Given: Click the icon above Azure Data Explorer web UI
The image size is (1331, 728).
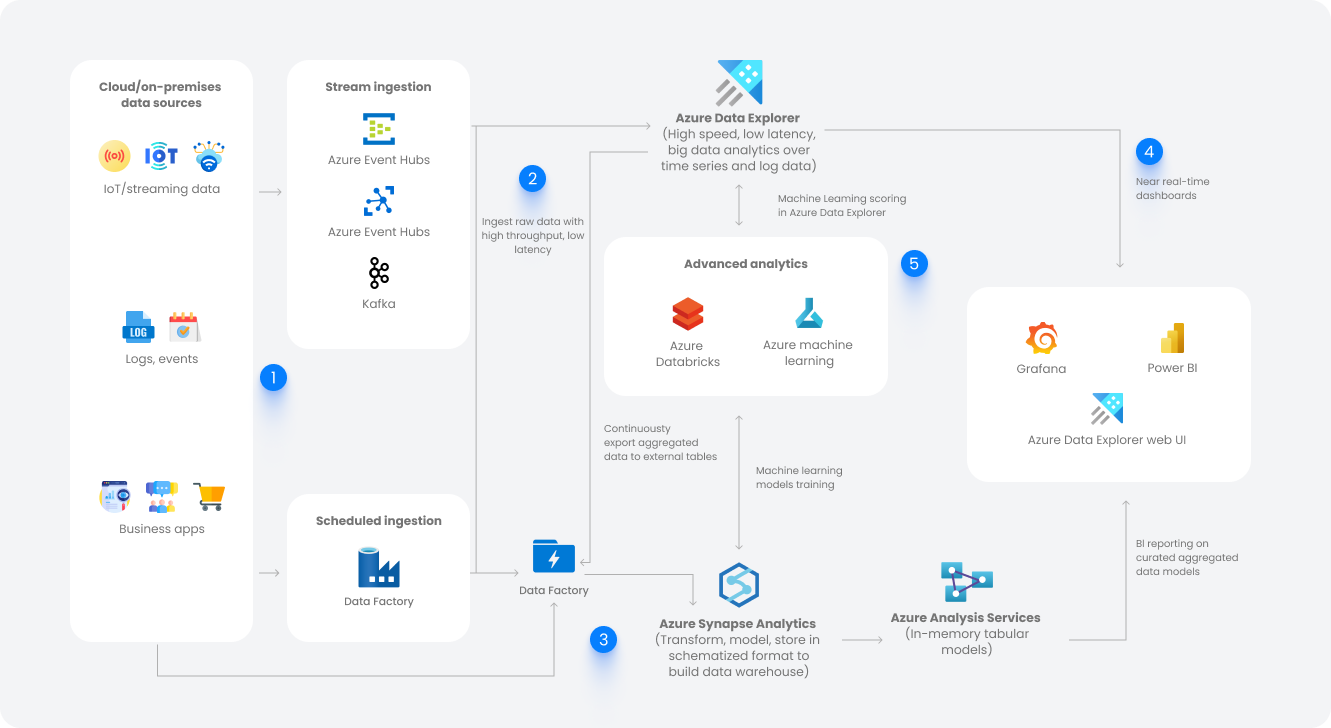Looking at the screenshot, I should 1107,409.
